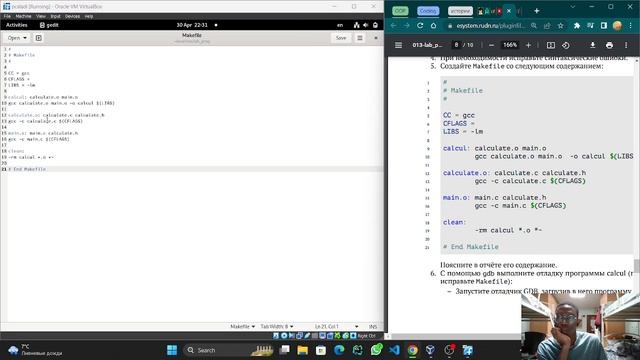Click the zoom magnifier icon in address bar
The width and height of the screenshot is (640, 360).
click(533, 25)
